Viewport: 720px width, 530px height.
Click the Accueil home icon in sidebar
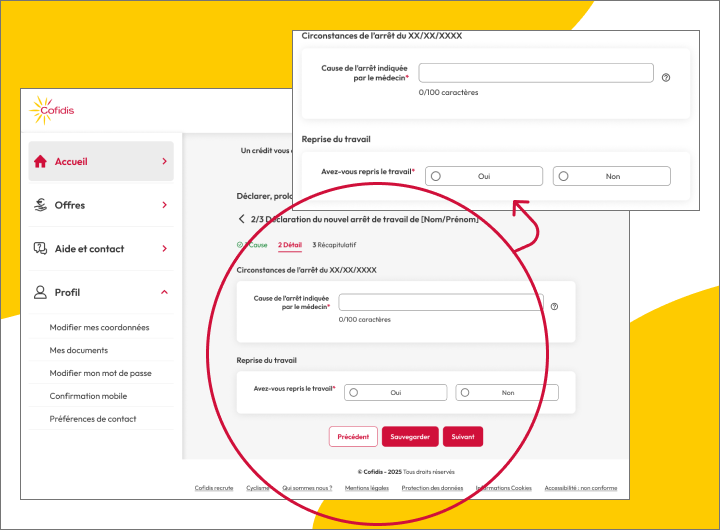pyautogui.click(x=40, y=161)
